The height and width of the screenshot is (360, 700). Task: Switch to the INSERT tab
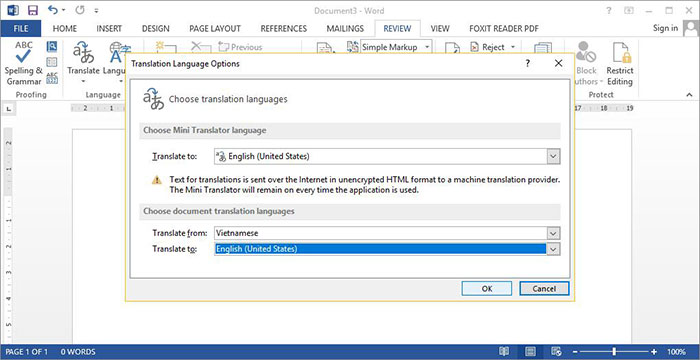coord(109,29)
